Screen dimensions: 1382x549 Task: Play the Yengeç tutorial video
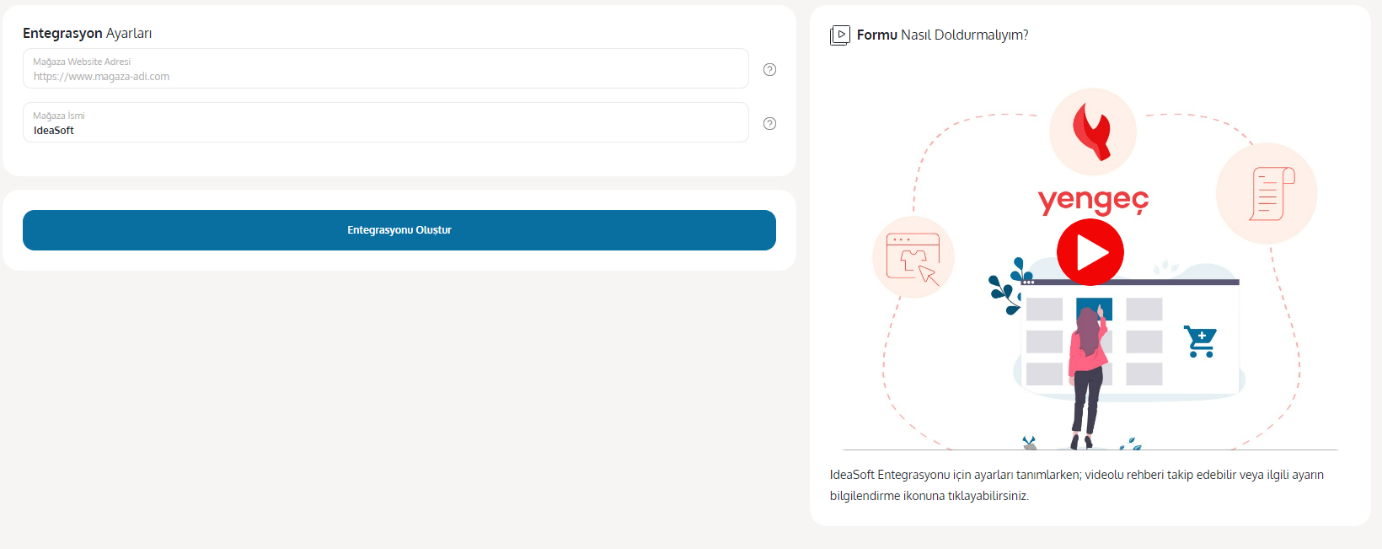(x=1090, y=252)
